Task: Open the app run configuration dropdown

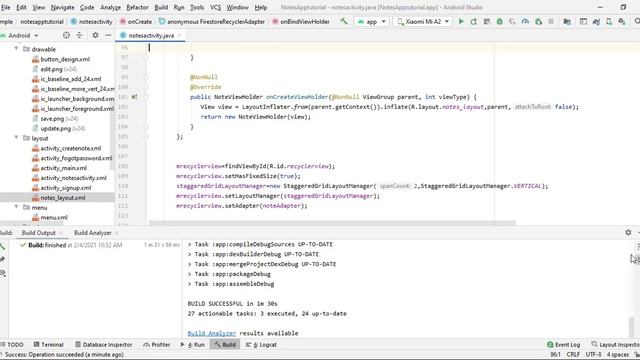Action: [371, 21]
